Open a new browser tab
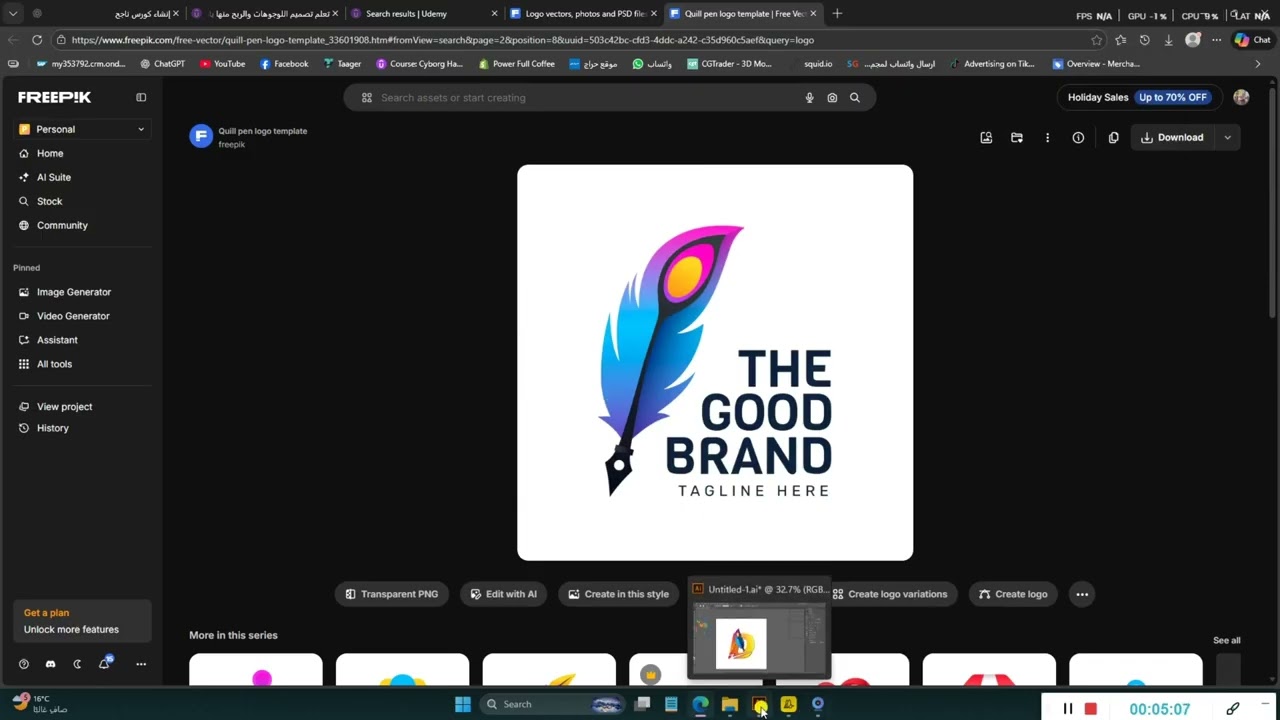This screenshot has height=720, width=1280. (837, 14)
